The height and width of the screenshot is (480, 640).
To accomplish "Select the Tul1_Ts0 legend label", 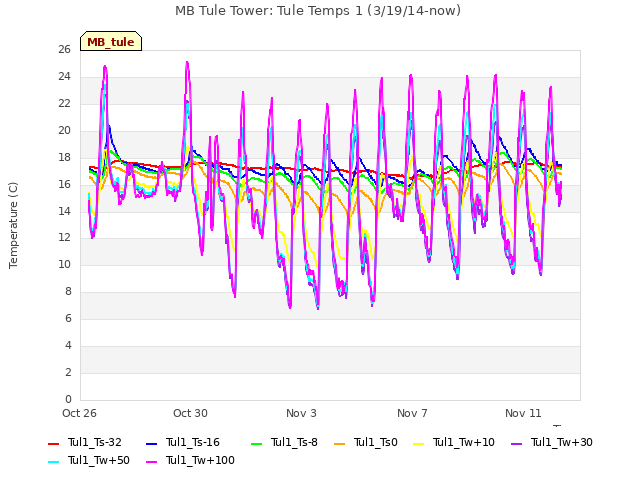I will click(376, 442).
